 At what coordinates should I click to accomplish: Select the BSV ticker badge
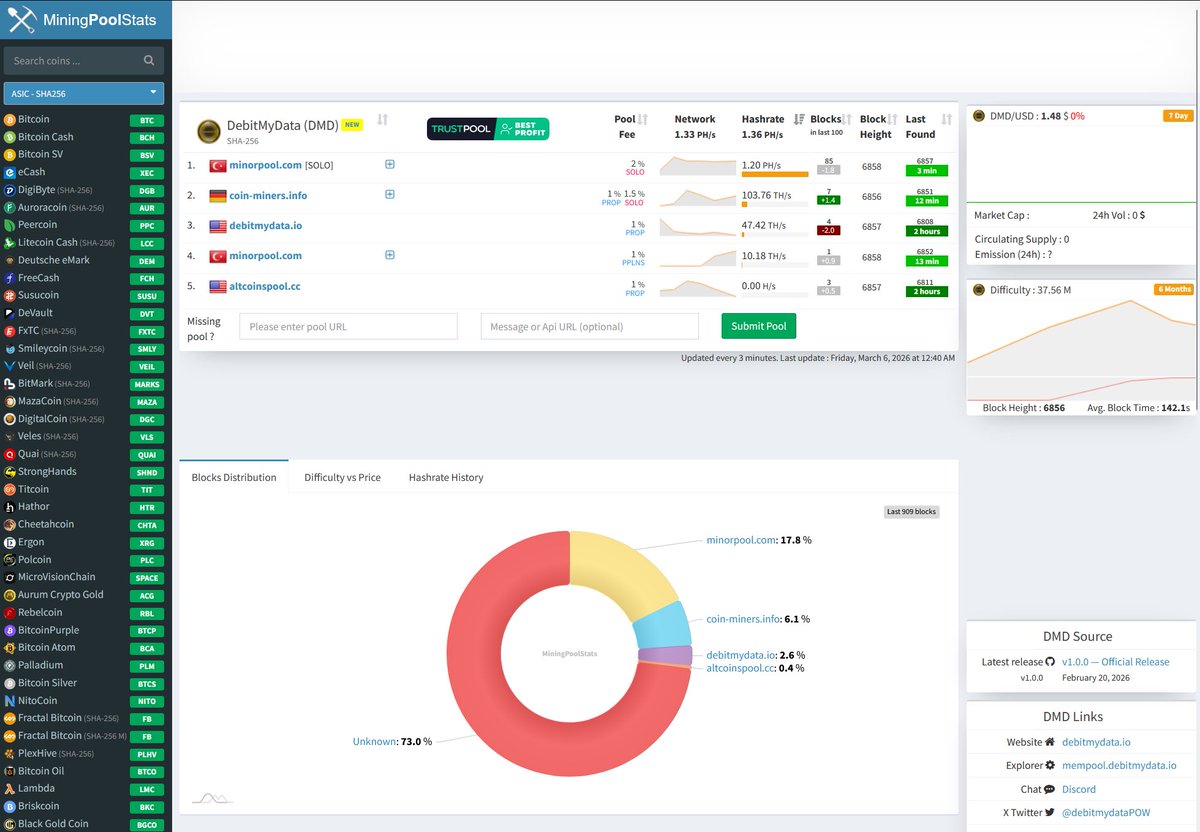point(146,155)
